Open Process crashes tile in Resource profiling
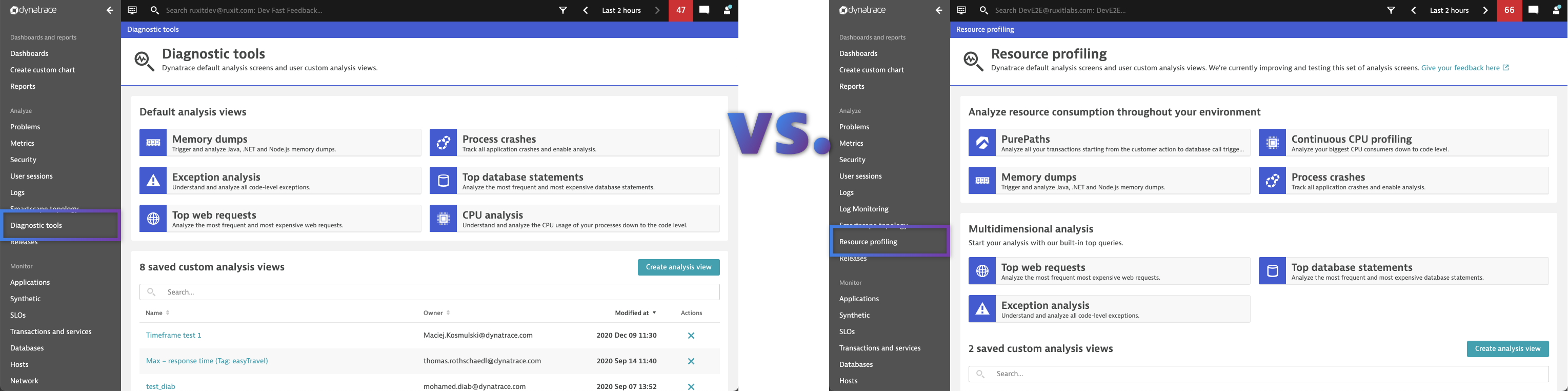The height and width of the screenshot is (391, 1568). pyautogui.click(x=1403, y=180)
